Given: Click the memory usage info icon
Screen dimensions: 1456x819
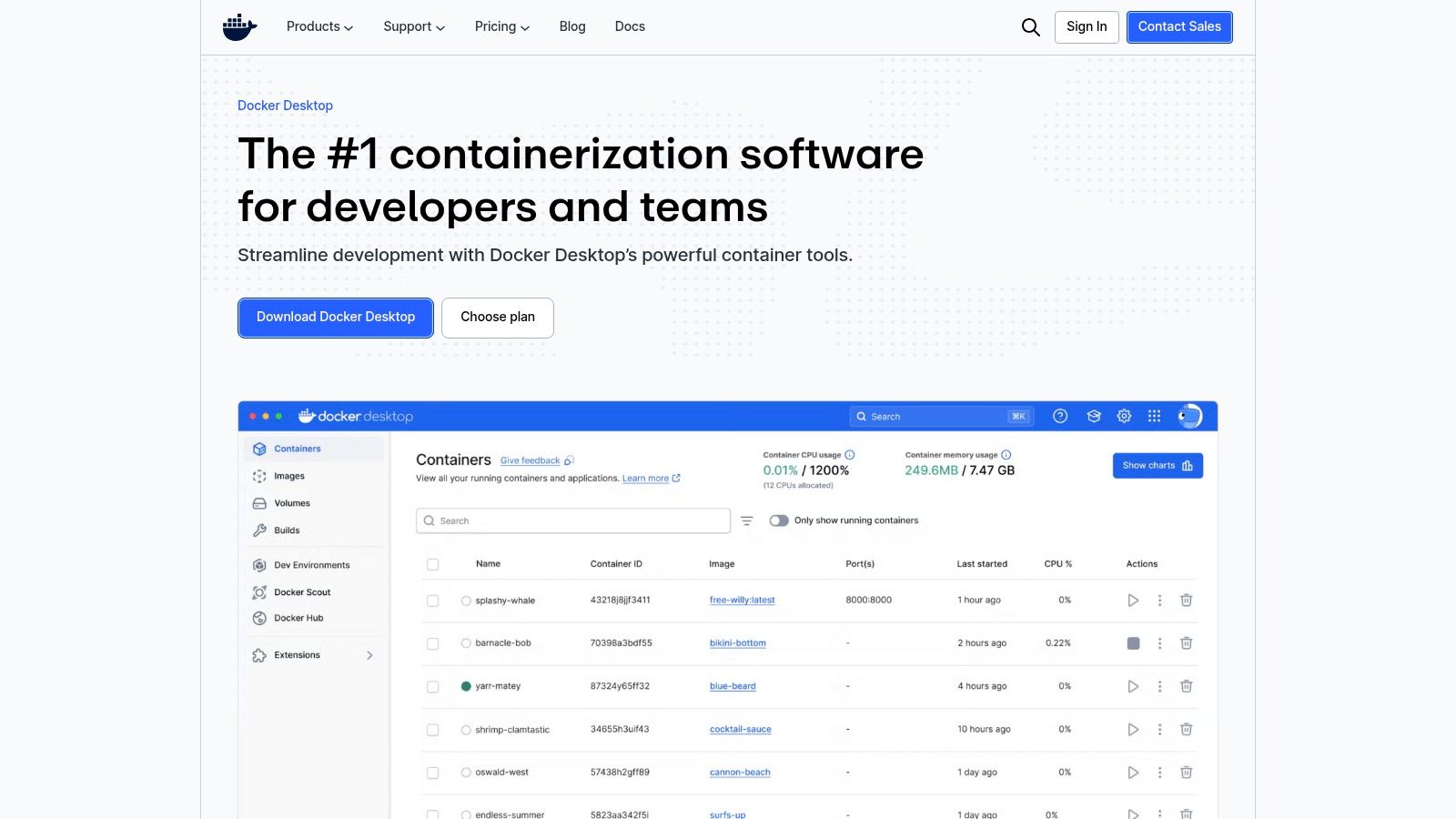Looking at the screenshot, I should tap(1006, 455).
